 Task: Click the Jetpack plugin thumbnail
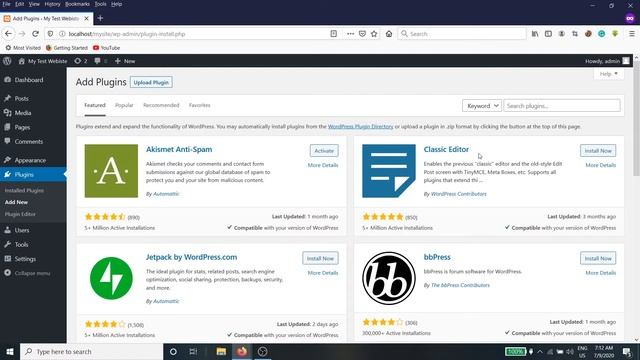[x=111, y=278]
